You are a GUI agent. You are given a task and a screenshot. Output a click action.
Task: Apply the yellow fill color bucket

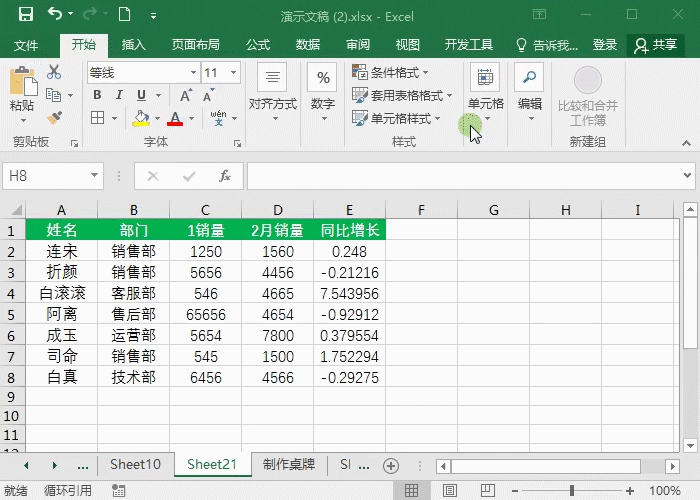(x=141, y=118)
